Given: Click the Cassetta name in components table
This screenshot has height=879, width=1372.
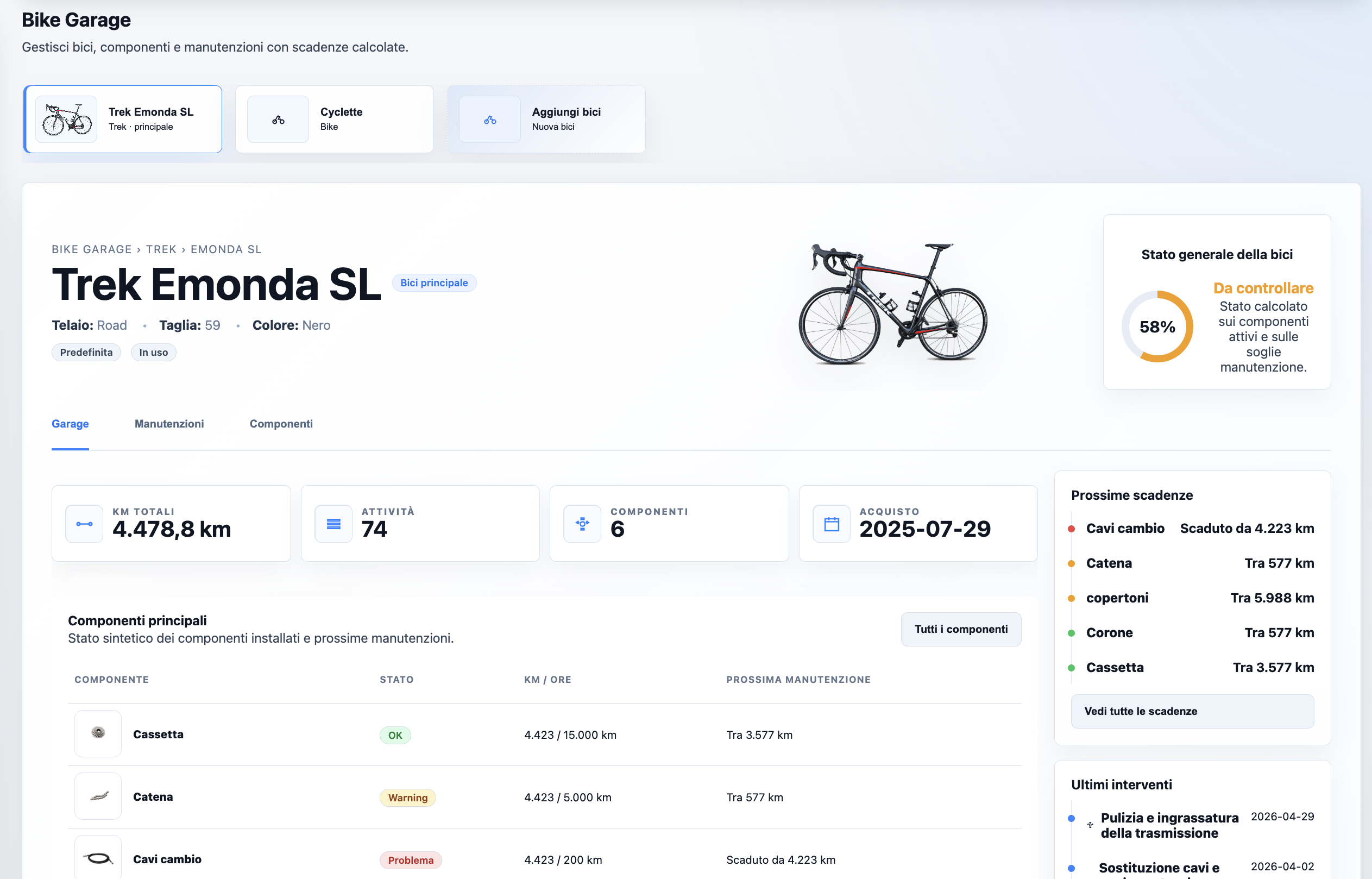Looking at the screenshot, I should point(158,734).
